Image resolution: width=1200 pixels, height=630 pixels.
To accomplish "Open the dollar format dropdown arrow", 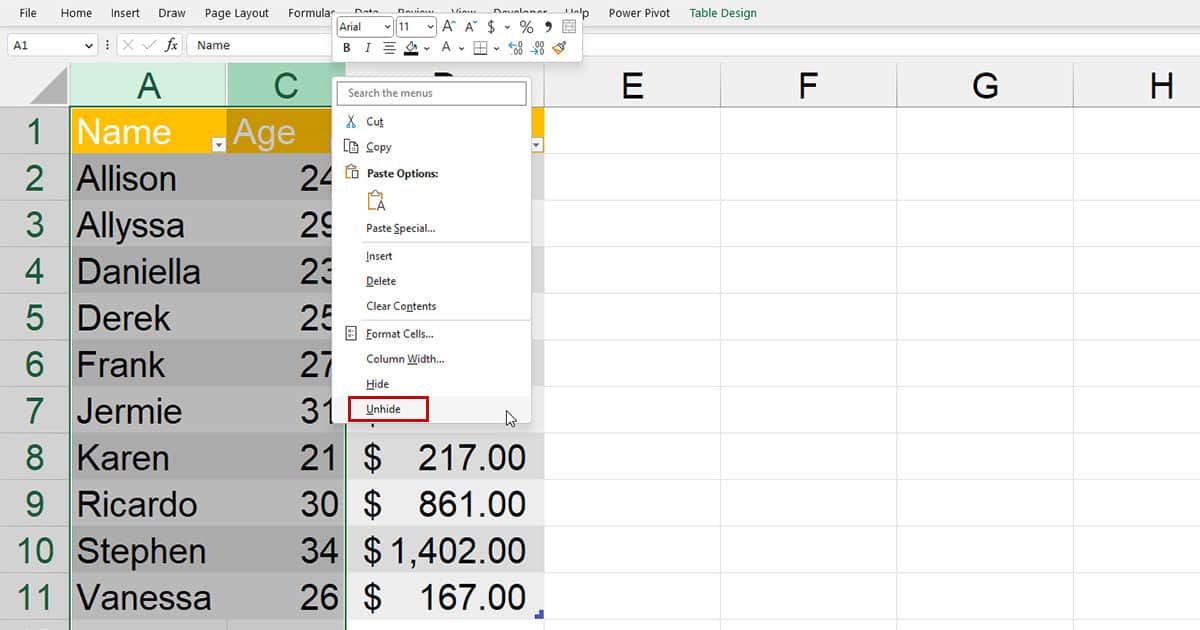I will 507,28.
